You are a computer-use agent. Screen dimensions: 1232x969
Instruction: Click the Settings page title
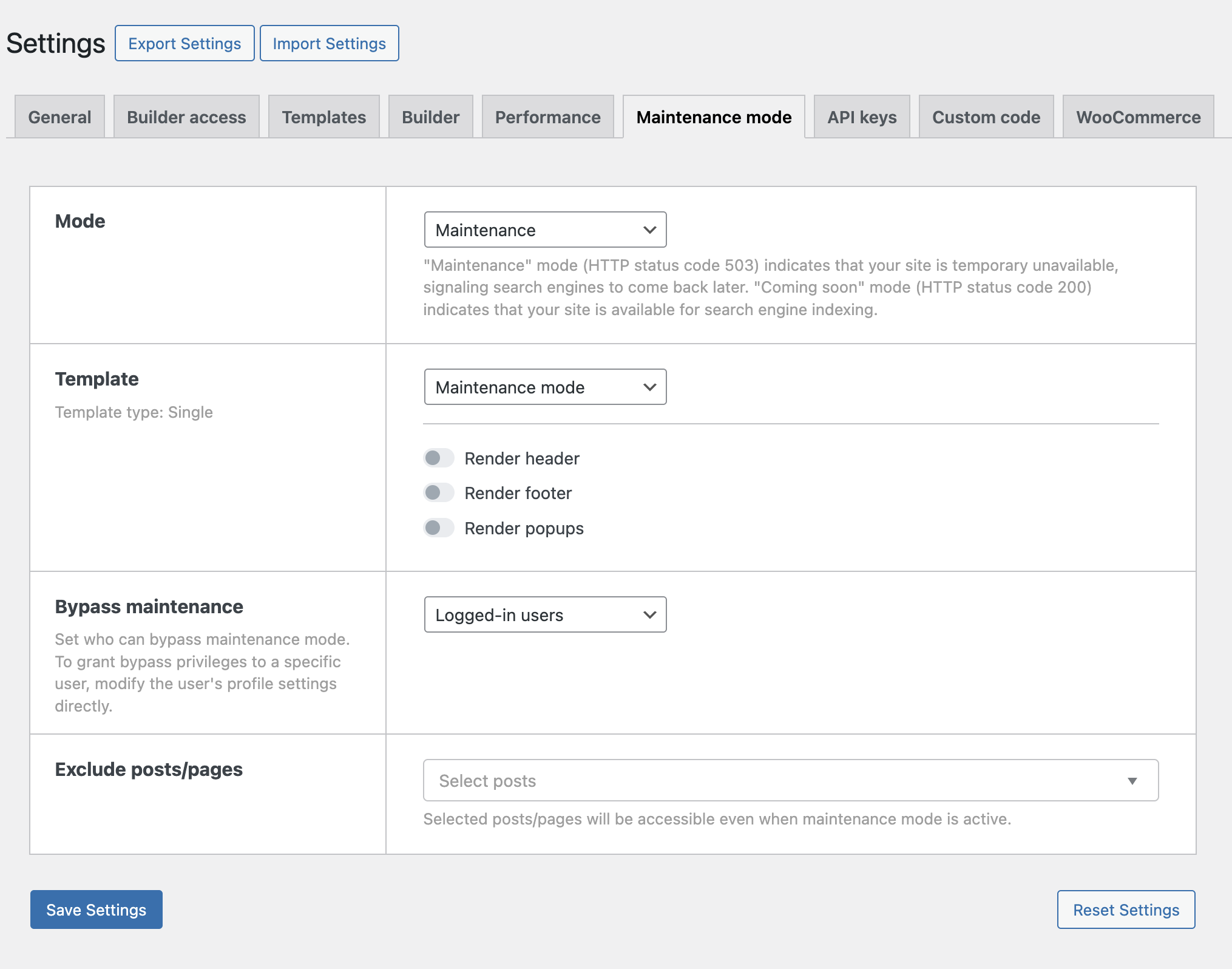pos(56,44)
